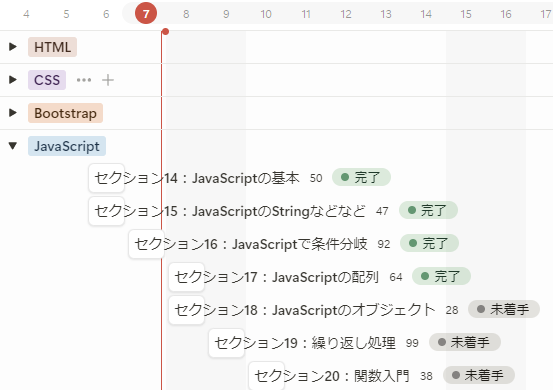Expand the Bootstrap group

tap(13, 113)
